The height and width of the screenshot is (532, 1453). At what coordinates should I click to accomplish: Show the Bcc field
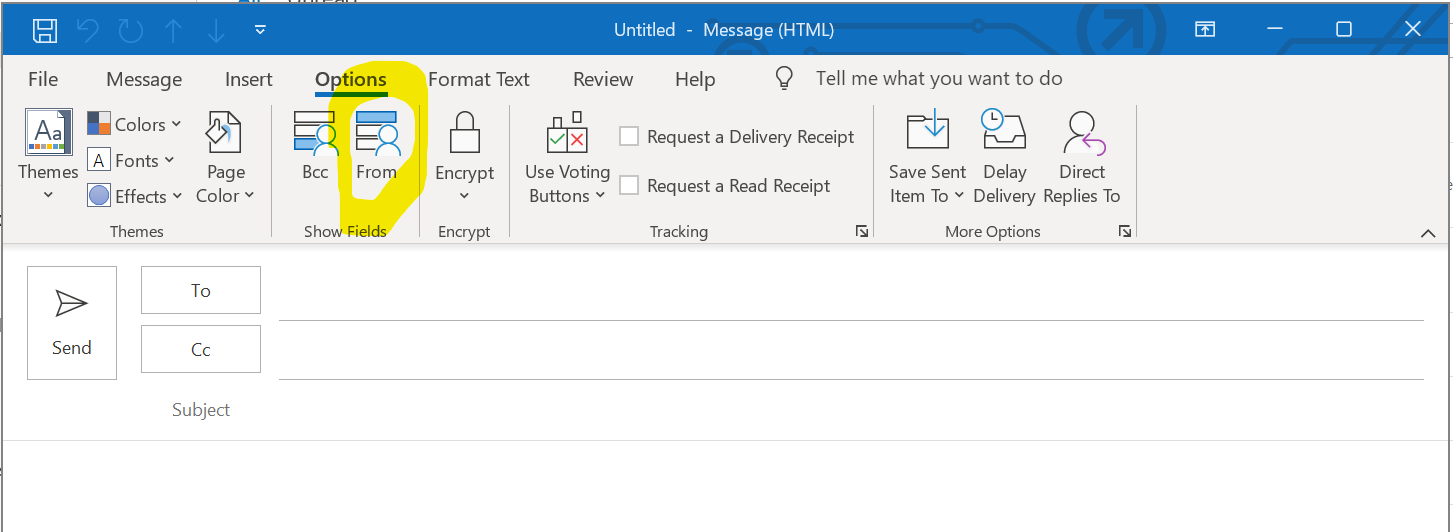tap(315, 146)
